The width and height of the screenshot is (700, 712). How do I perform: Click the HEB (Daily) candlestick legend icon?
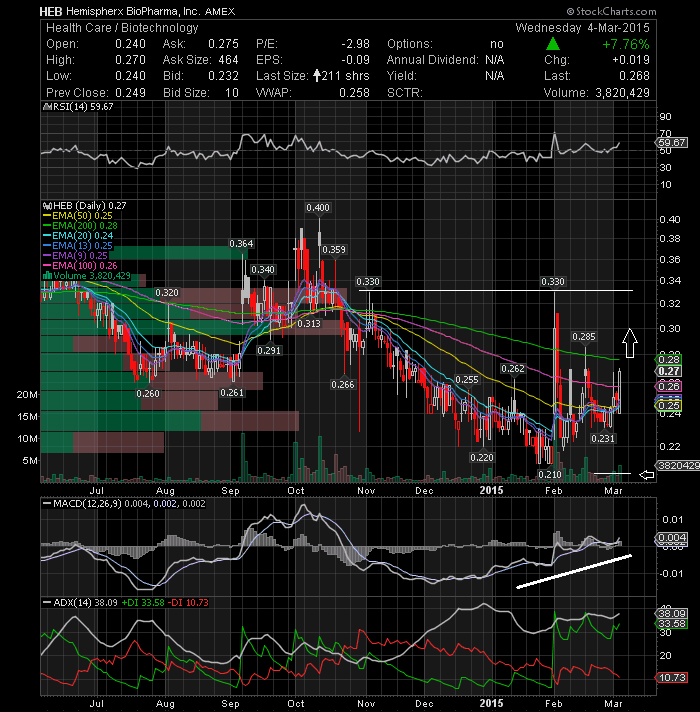[x=47, y=206]
